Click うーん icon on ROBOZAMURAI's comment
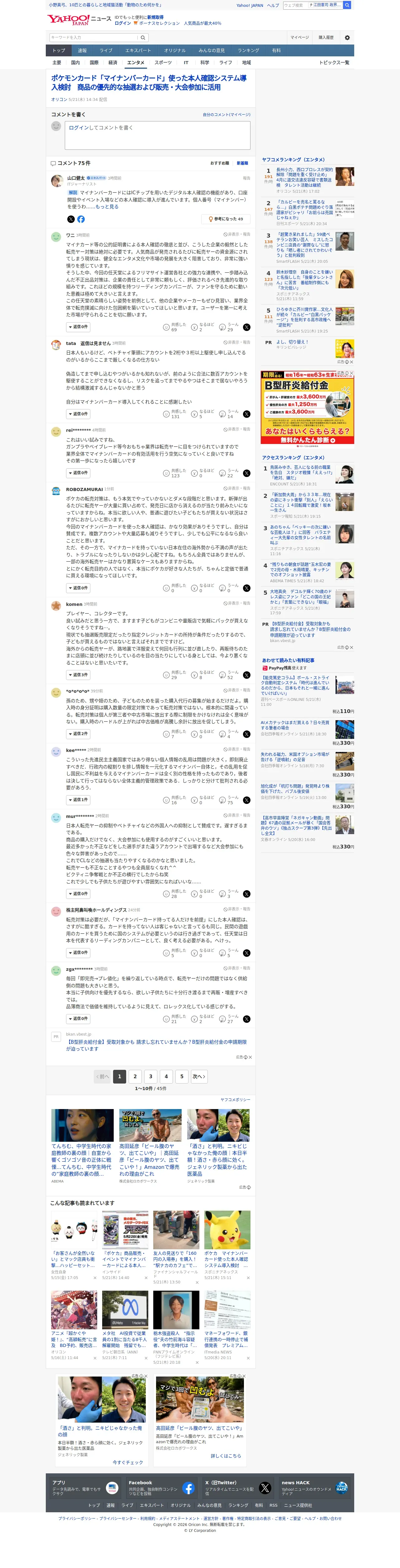The width and height of the screenshot is (400, 1568). coord(221,588)
